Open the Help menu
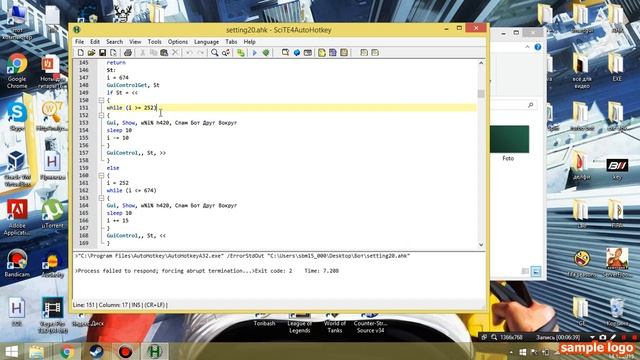Viewport: 640px width, 360px height. tap(249, 42)
